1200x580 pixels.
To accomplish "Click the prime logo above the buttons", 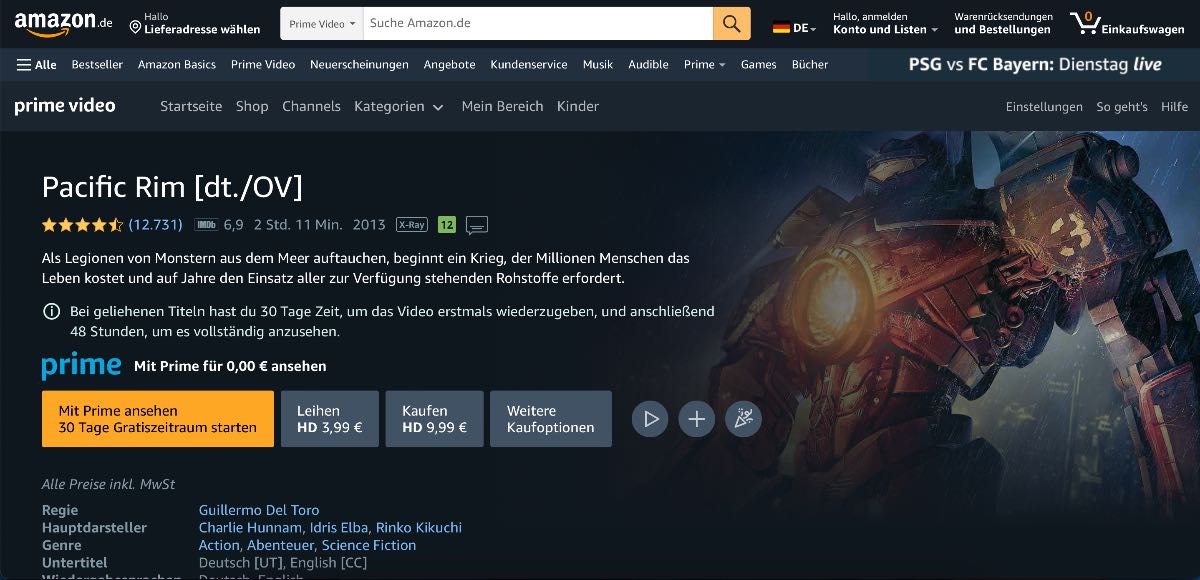I will (x=81, y=367).
